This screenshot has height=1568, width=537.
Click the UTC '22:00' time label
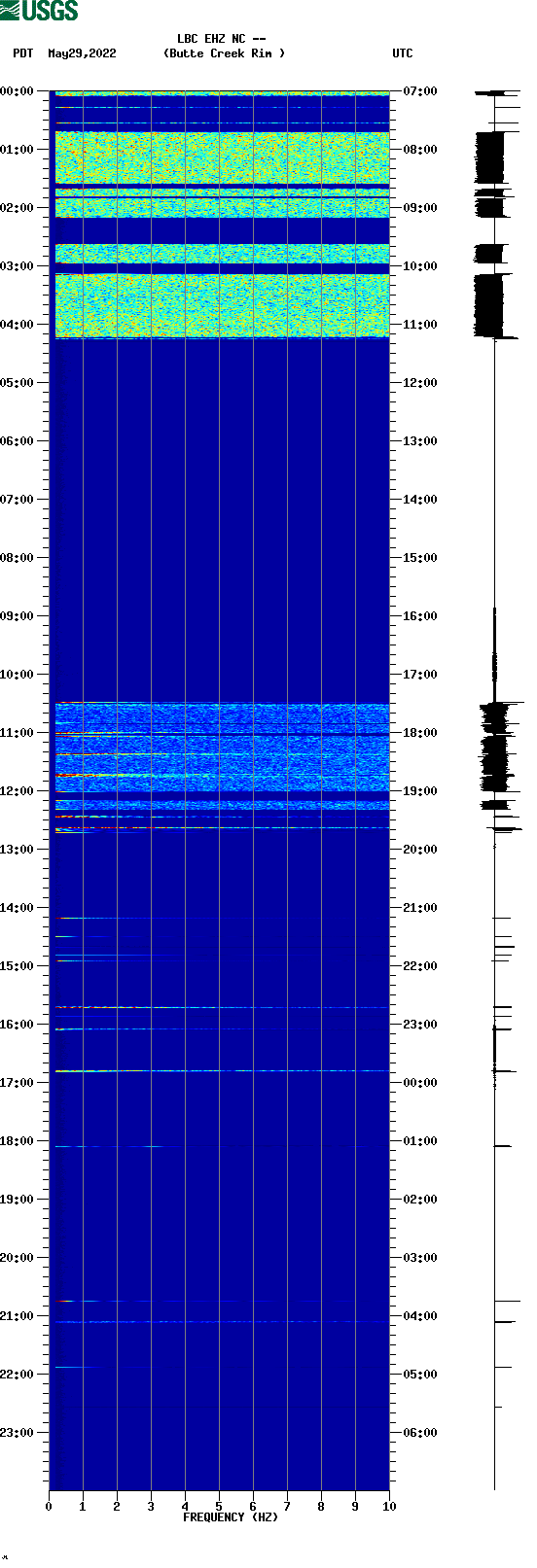click(x=420, y=966)
